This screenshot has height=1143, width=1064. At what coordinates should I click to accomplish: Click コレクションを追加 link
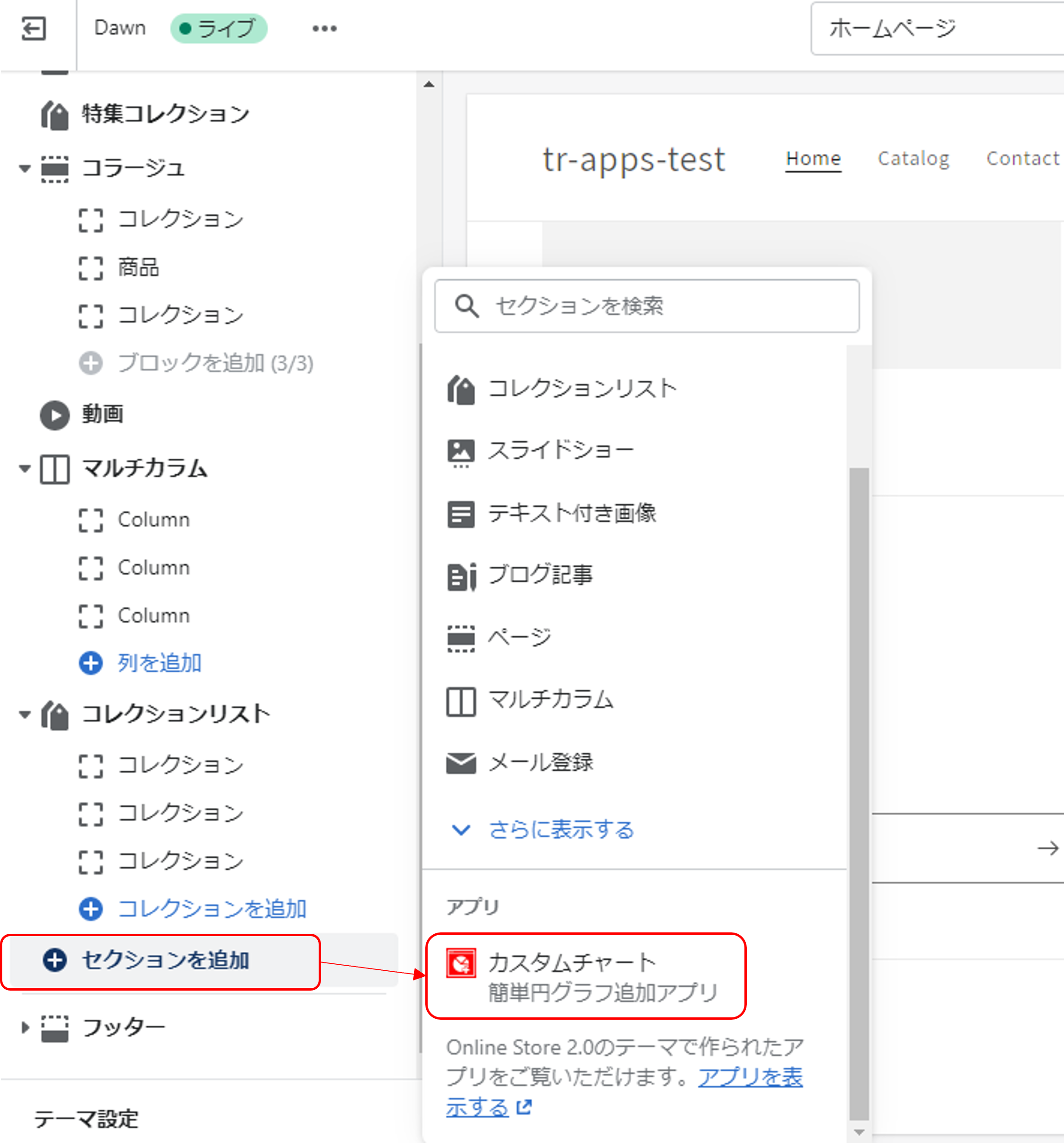[x=211, y=908]
